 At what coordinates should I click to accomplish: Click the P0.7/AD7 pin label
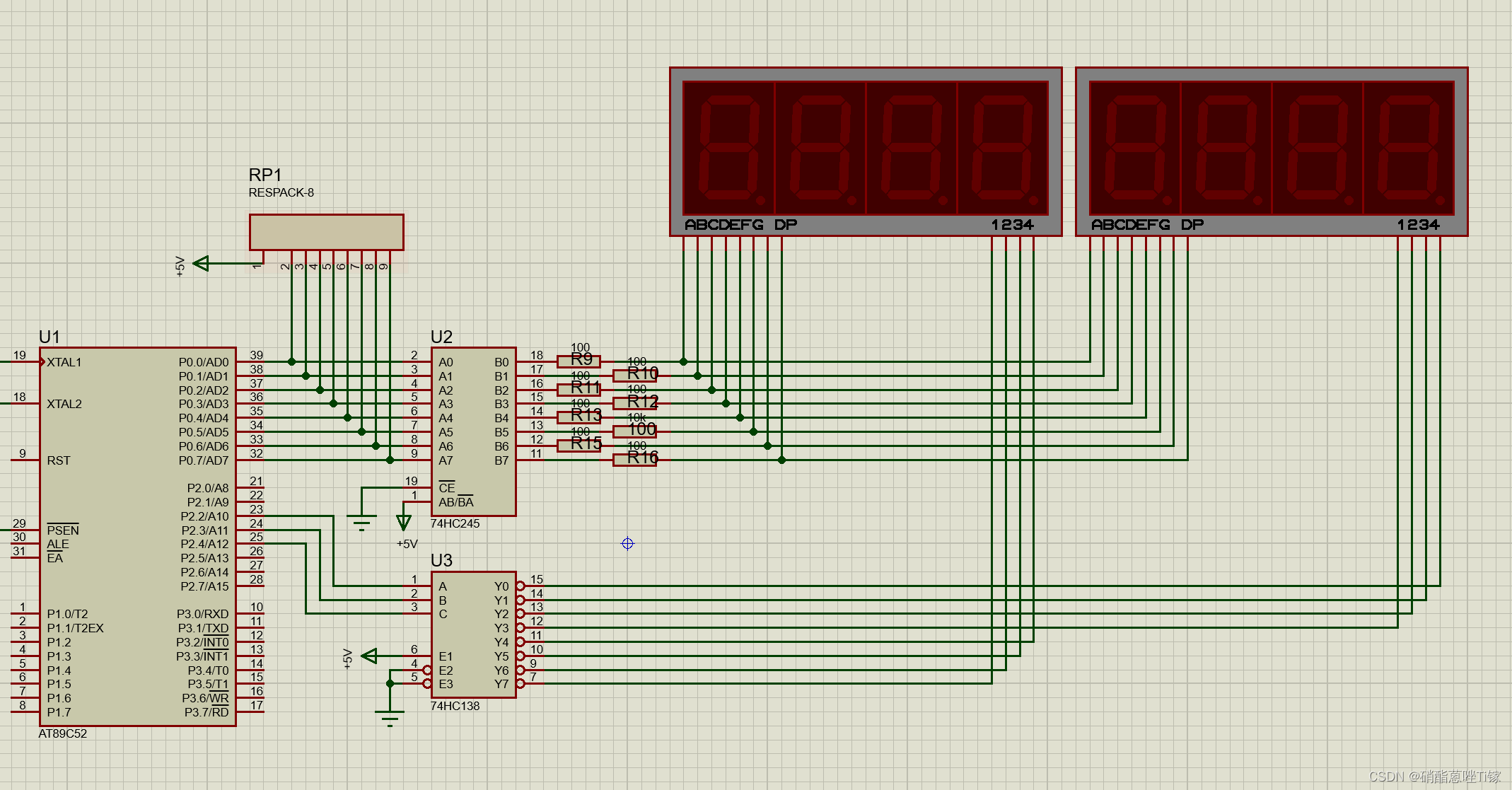click(204, 460)
